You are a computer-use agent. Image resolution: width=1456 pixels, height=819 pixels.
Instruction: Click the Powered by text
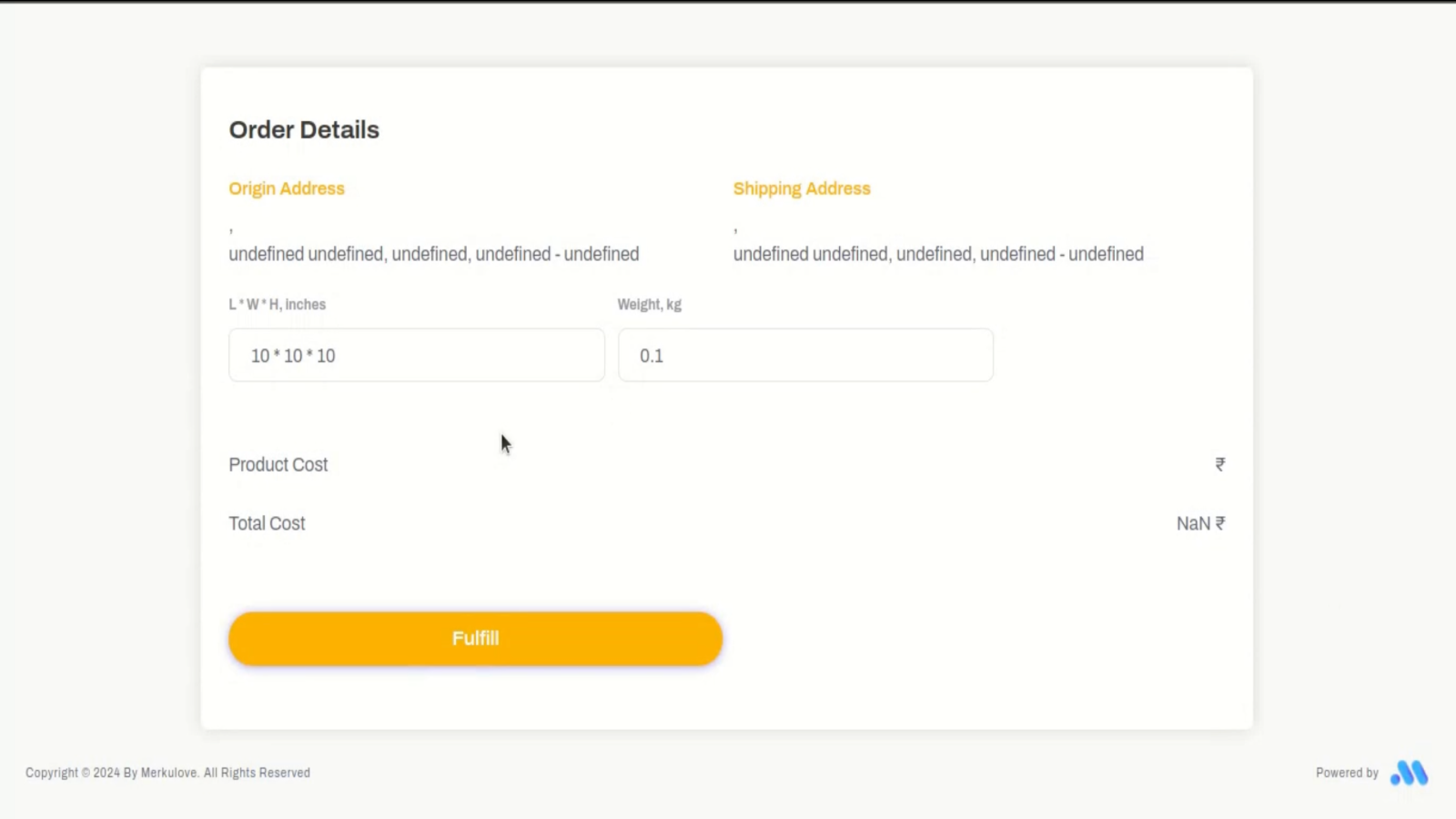coord(1346,773)
